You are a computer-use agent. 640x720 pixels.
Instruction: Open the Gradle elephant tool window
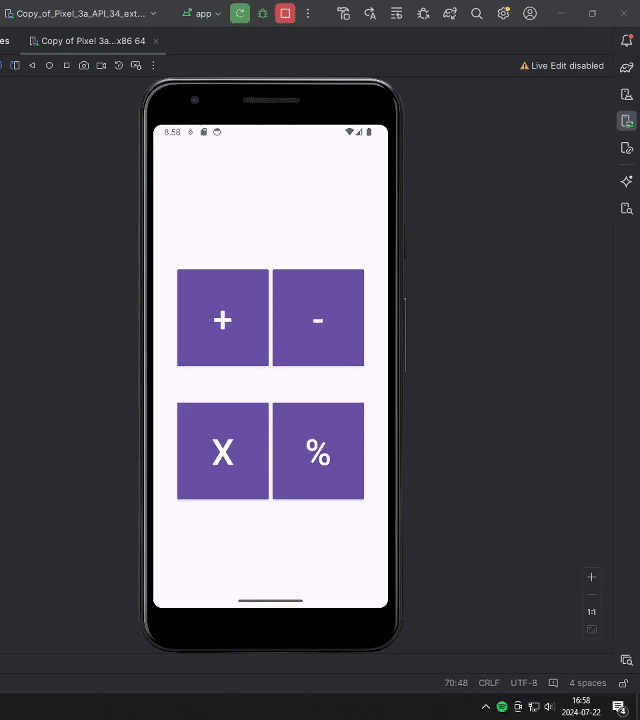pyautogui.click(x=627, y=67)
